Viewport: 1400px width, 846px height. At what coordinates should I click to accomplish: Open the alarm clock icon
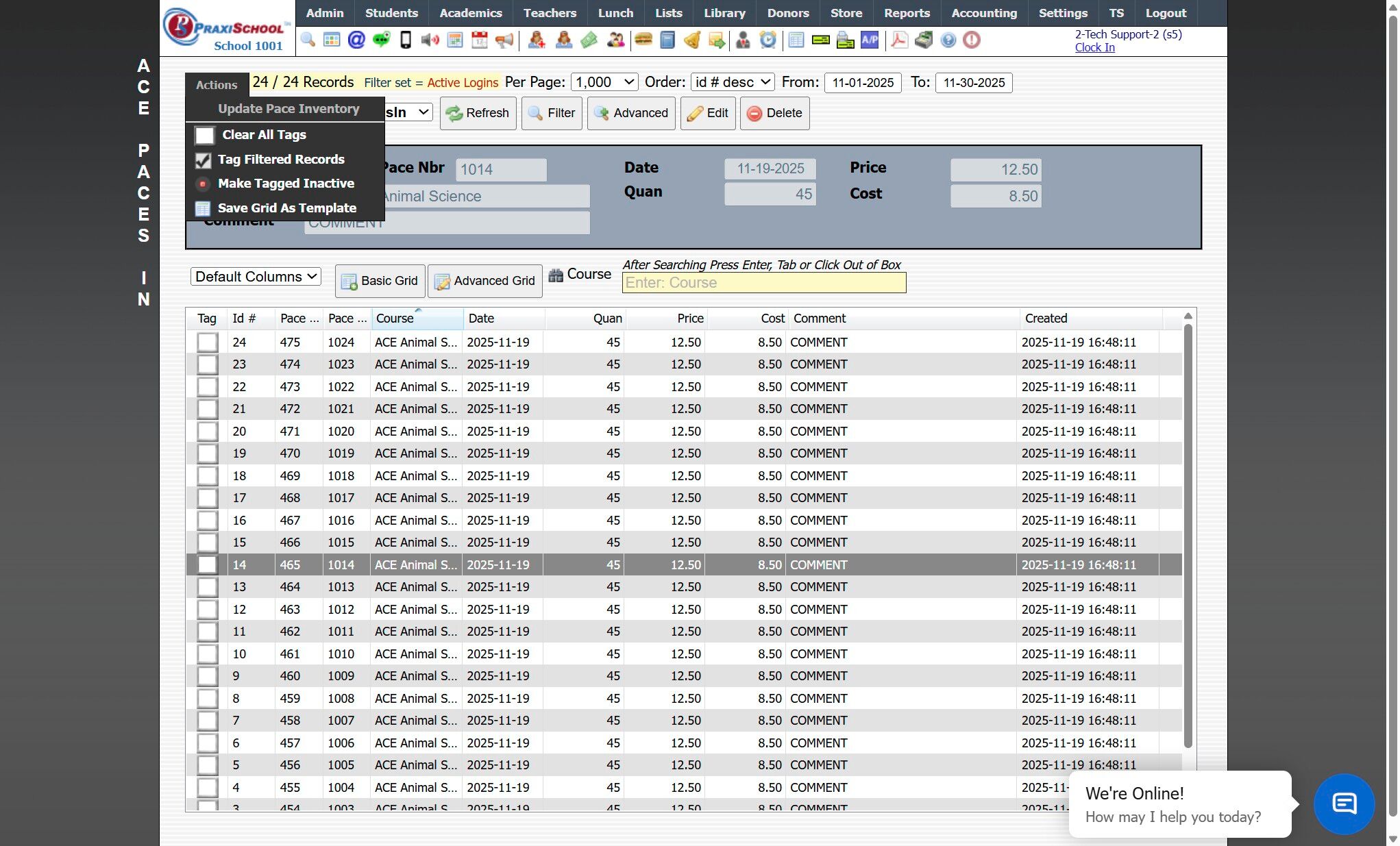tap(768, 40)
